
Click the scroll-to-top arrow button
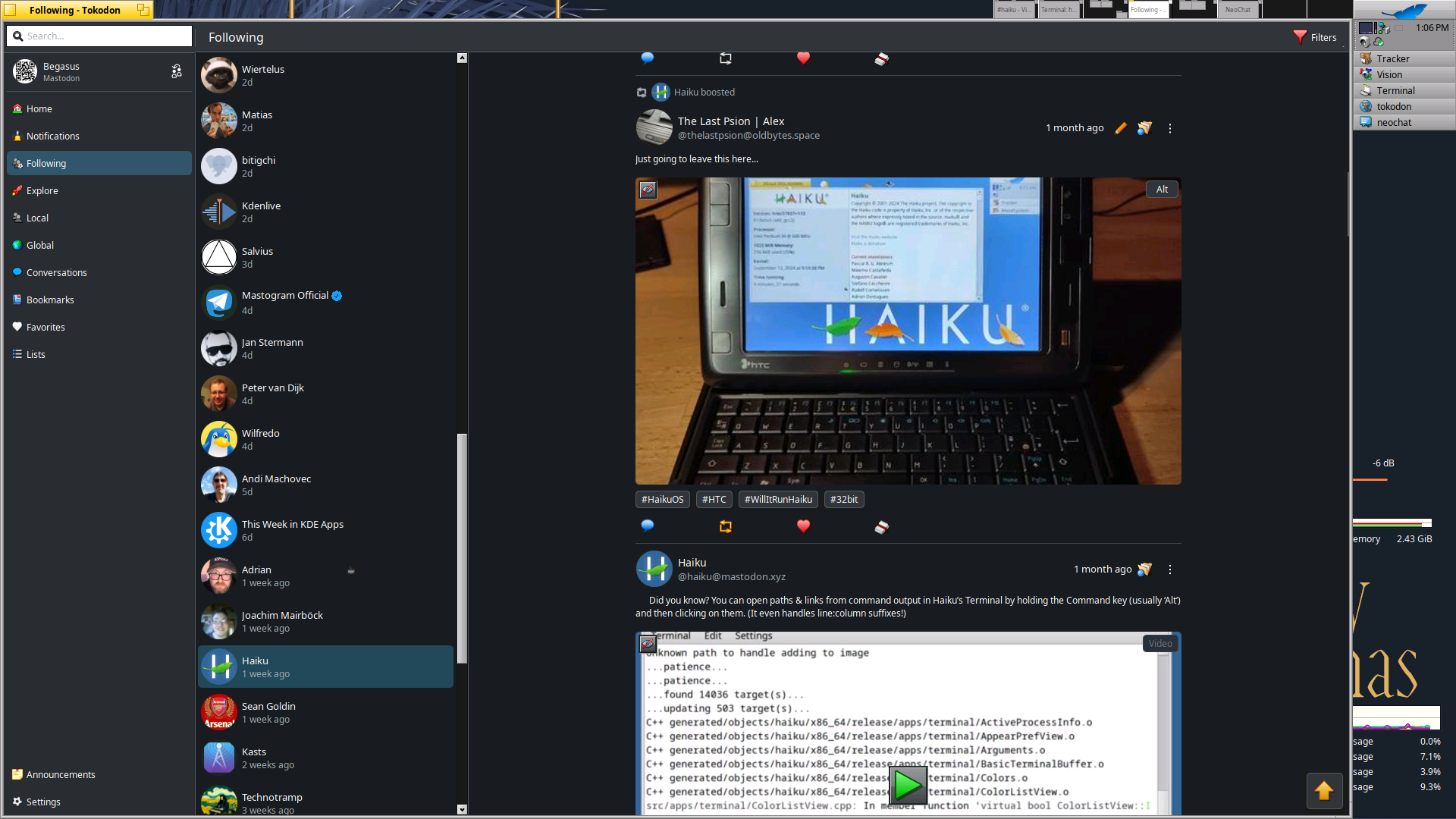click(x=1324, y=791)
